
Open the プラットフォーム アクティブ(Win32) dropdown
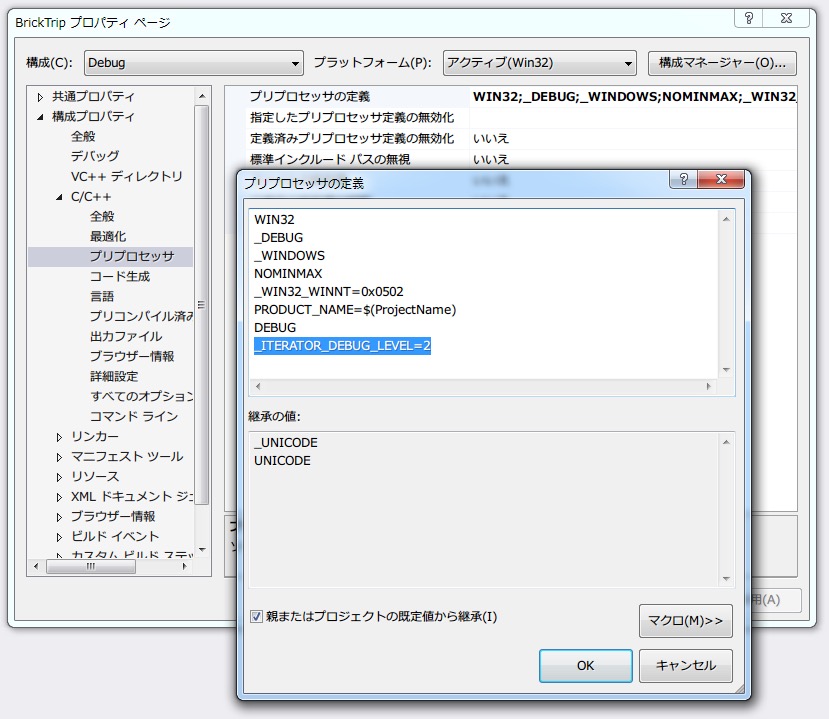coord(539,63)
